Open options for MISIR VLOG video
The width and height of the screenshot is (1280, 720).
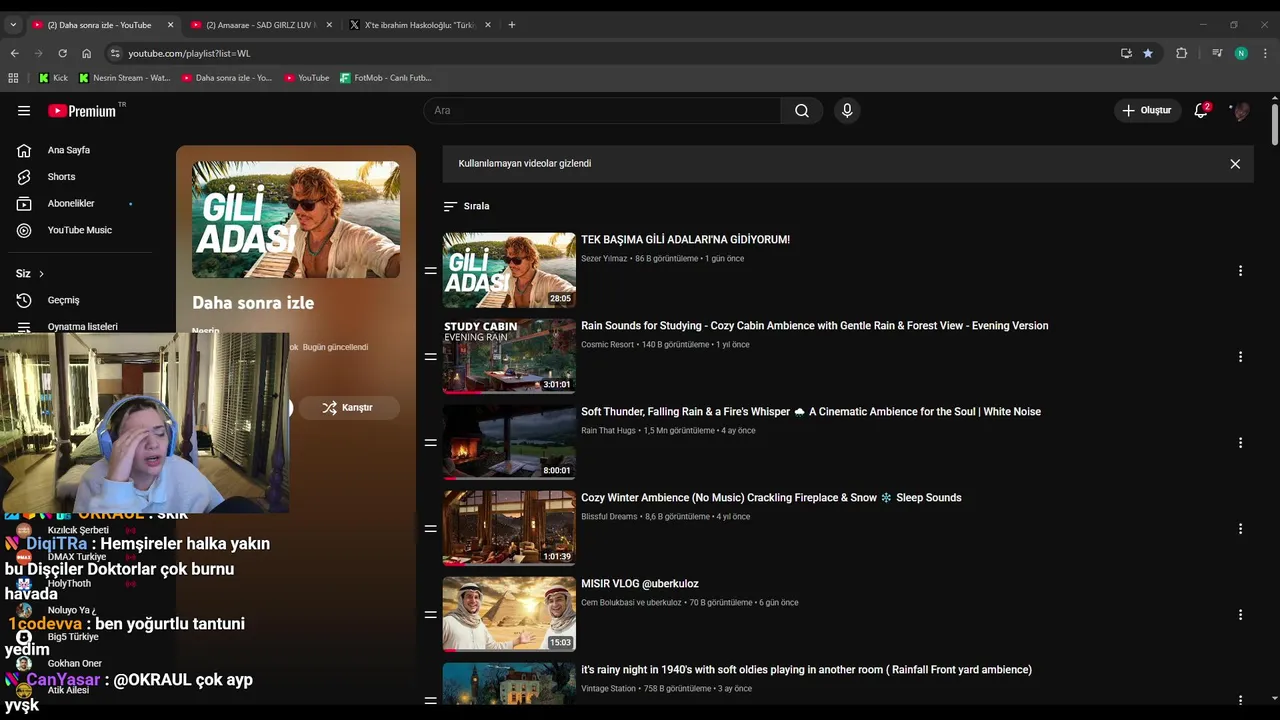[1240, 615]
